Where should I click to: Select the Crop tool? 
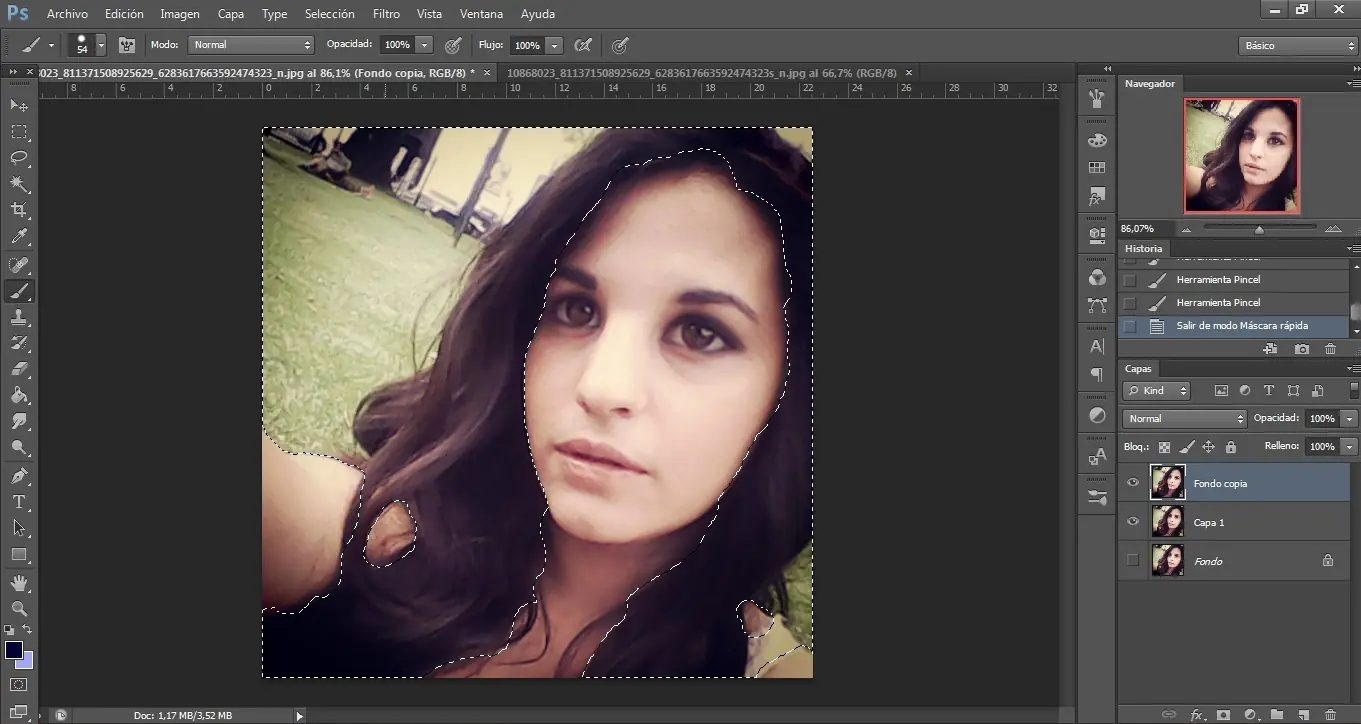(19, 211)
